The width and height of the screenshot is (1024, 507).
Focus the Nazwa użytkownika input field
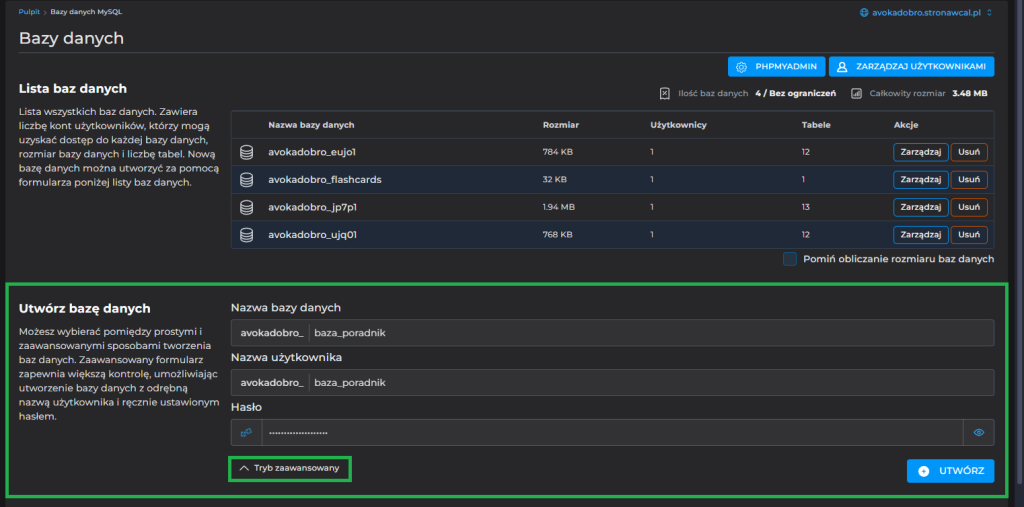tap(651, 382)
